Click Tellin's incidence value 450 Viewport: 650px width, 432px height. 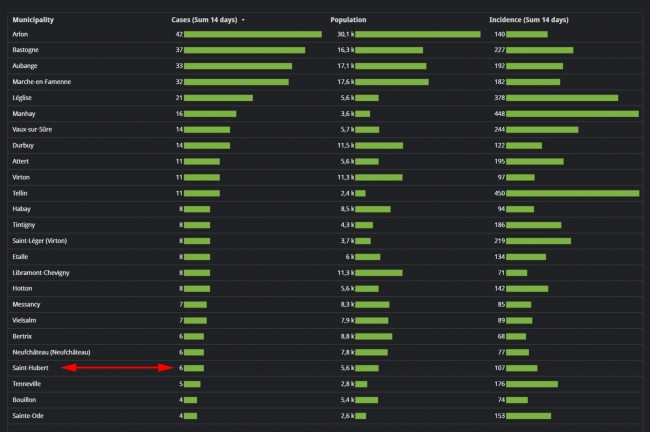click(x=500, y=193)
